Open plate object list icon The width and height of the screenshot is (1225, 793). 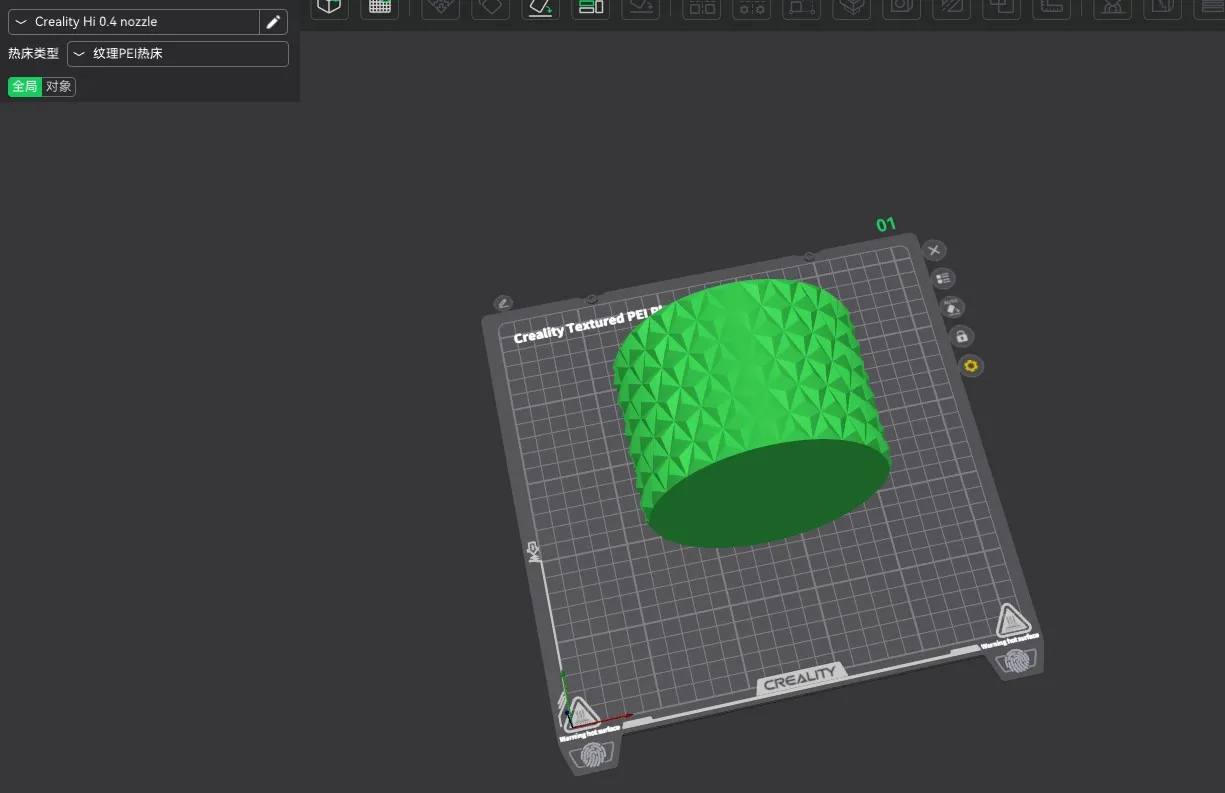click(942, 278)
